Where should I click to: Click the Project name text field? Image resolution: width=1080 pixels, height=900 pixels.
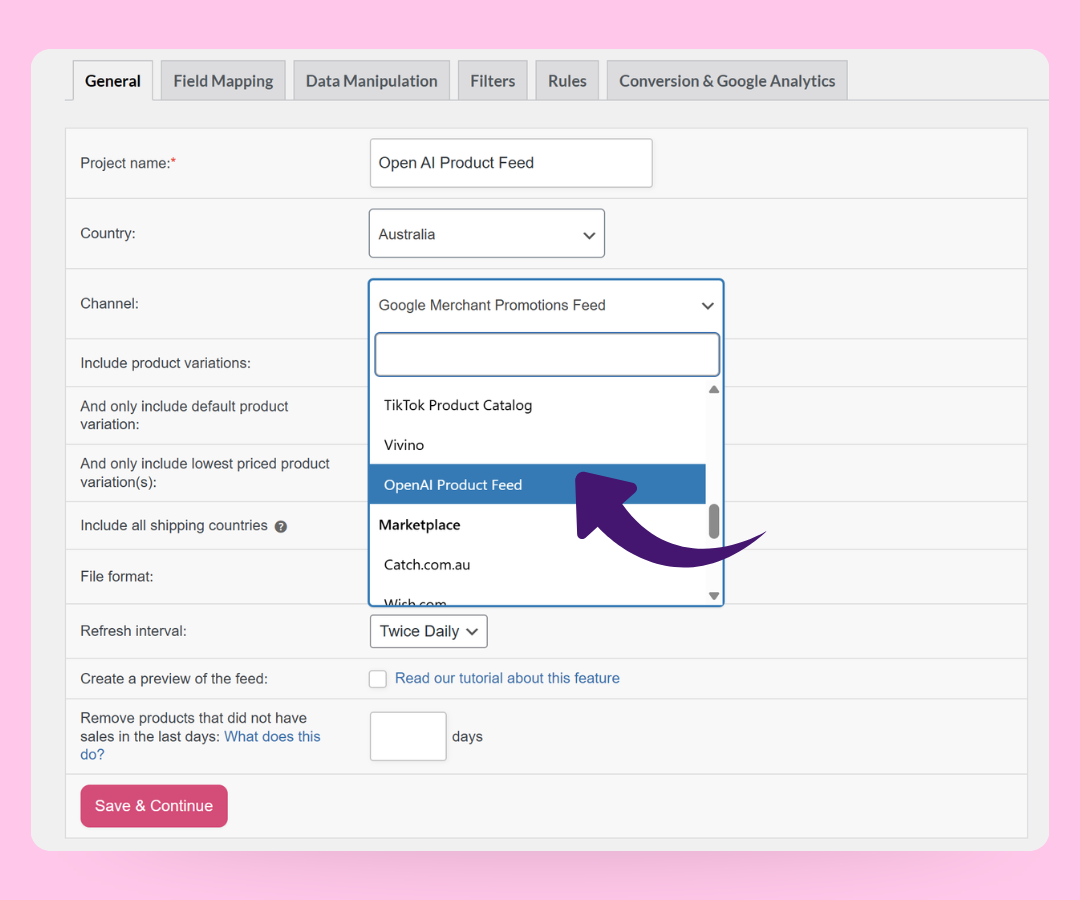pyautogui.click(x=510, y=163)
